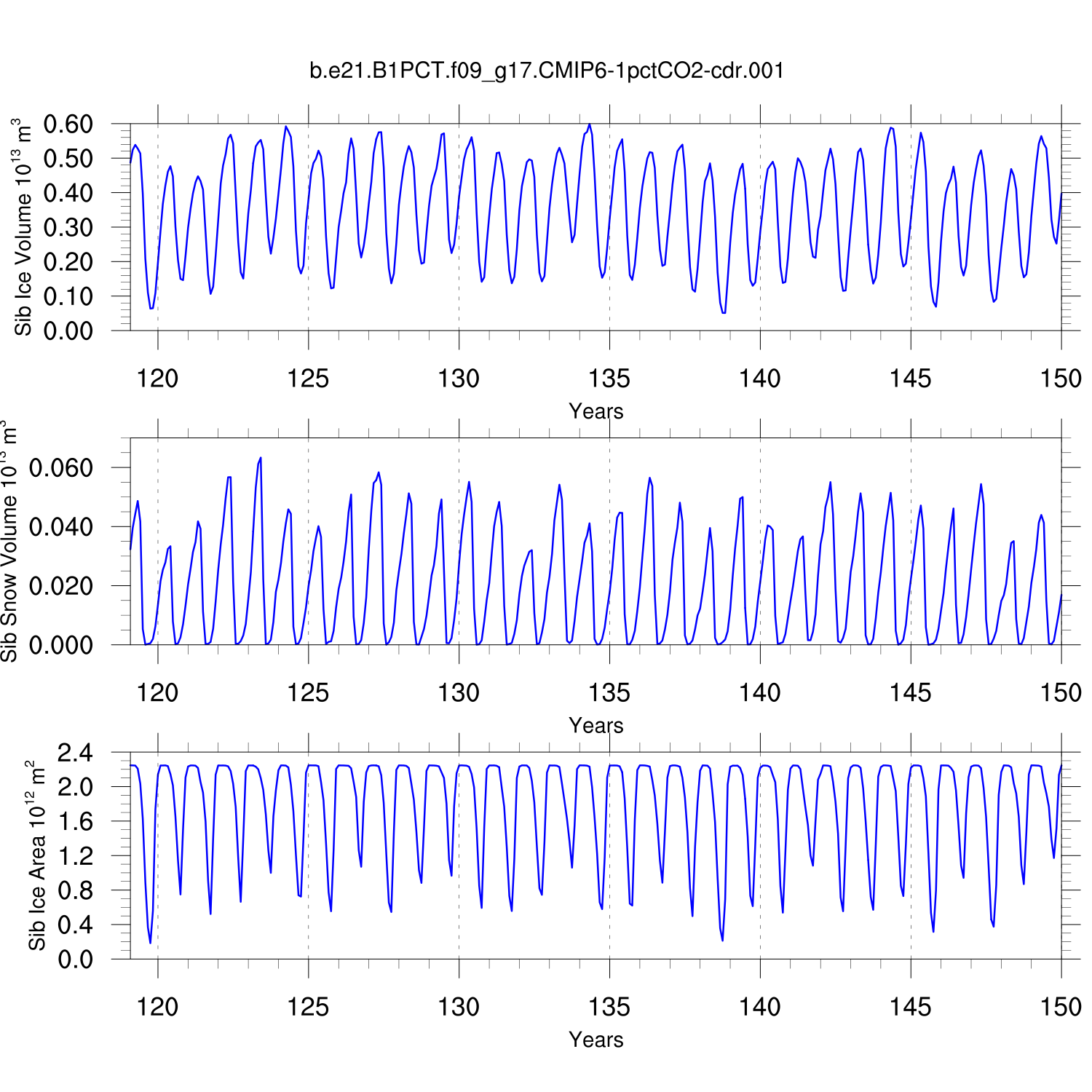Select the 1.2 tick on ice area axis
1092x1092 pixels.
[x=76, y=856]
